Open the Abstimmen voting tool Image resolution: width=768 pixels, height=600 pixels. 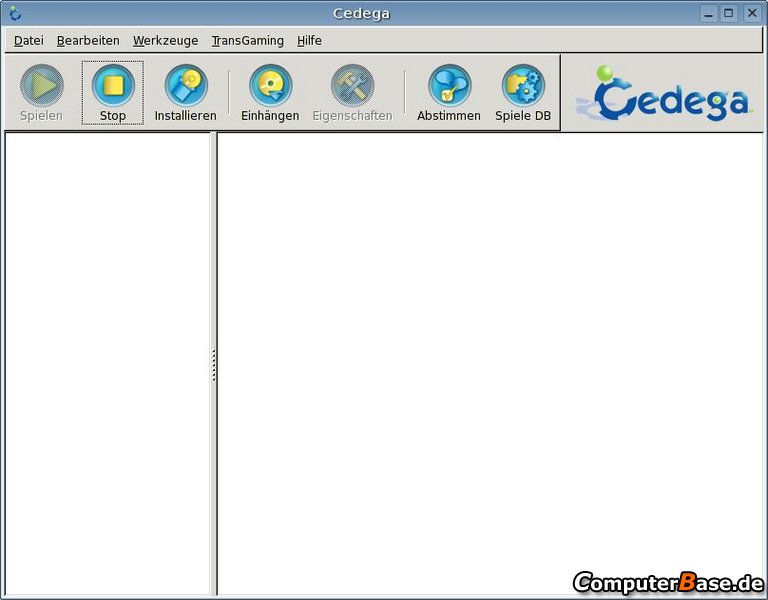coord(449,93)
